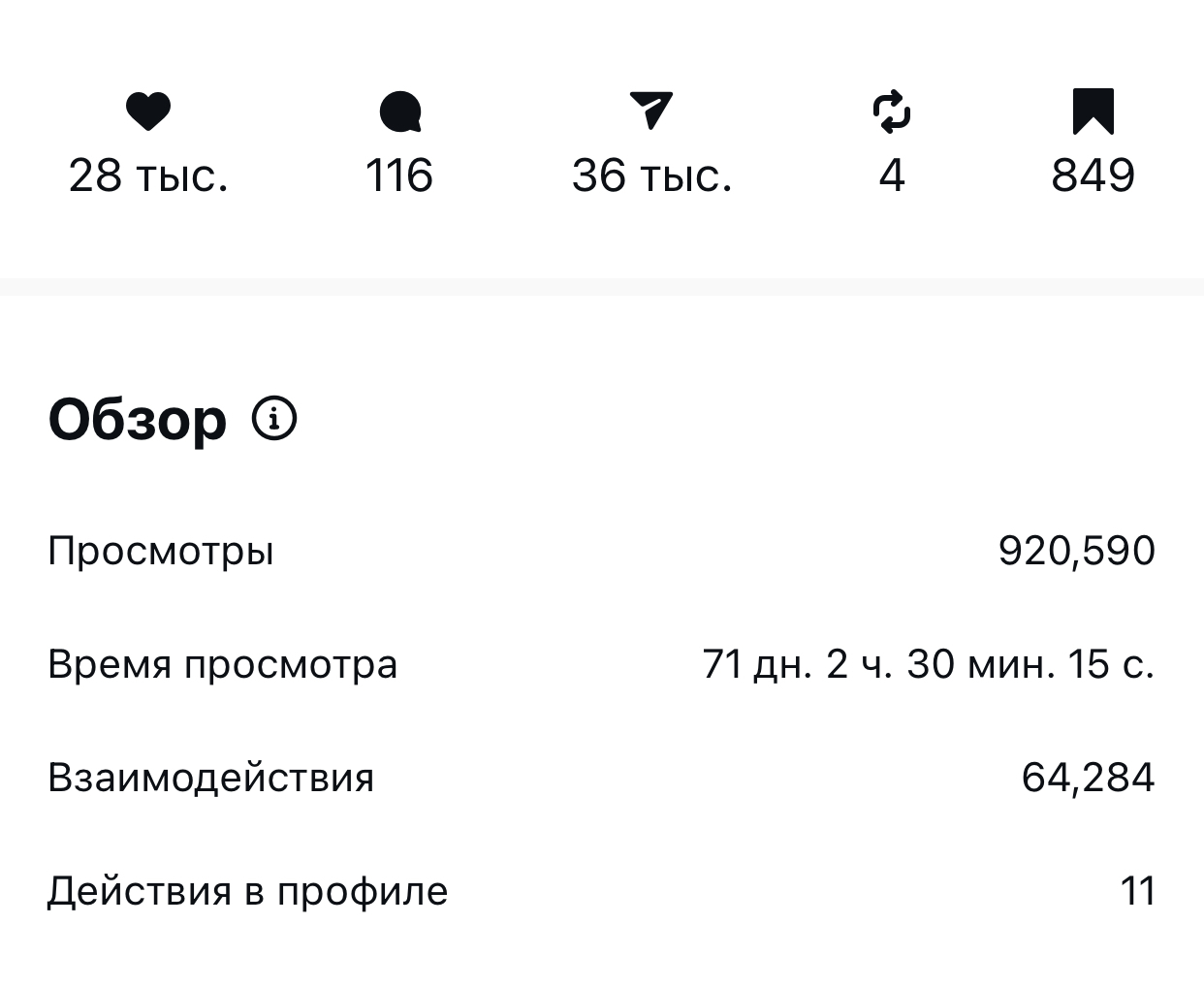
Task: Click the 116 comments count
Action: click(399, 176)
